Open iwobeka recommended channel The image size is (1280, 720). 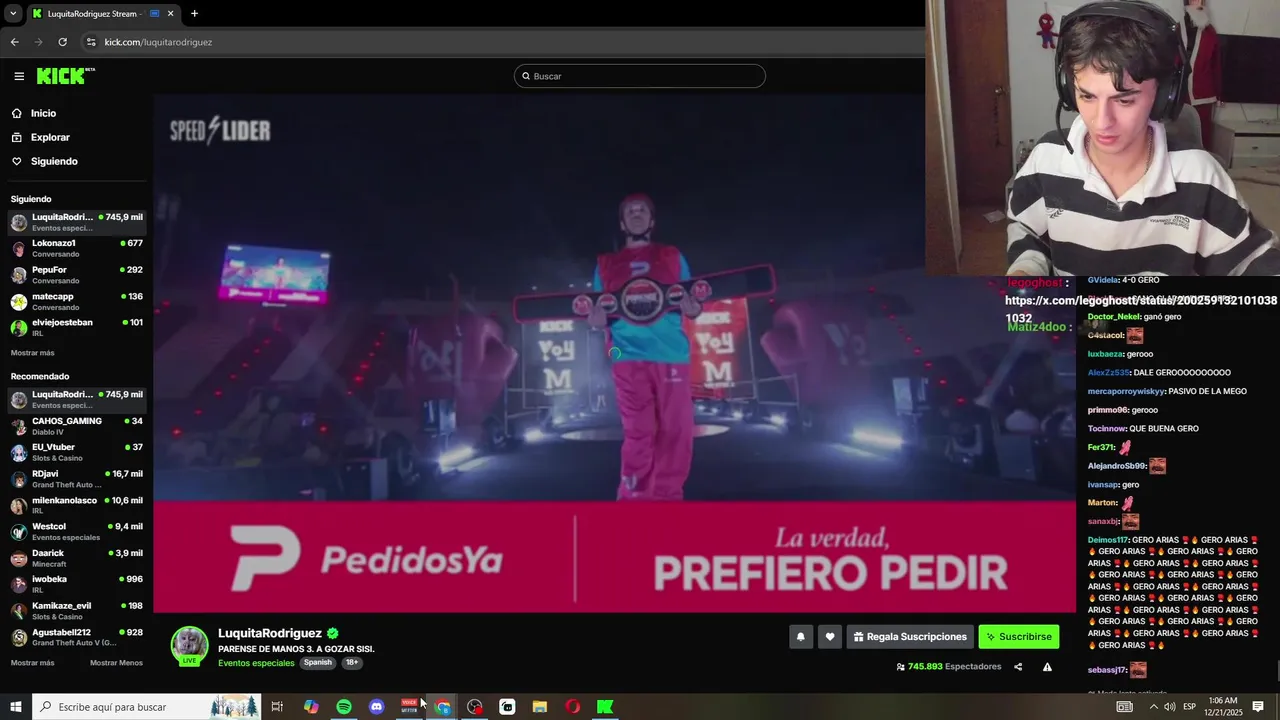pos(77,584)
